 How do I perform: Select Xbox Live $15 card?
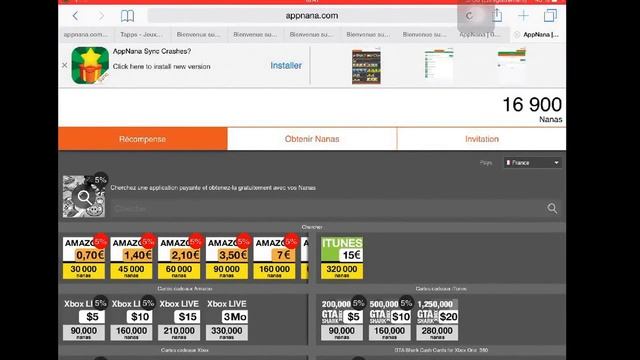tap(179, 320)
